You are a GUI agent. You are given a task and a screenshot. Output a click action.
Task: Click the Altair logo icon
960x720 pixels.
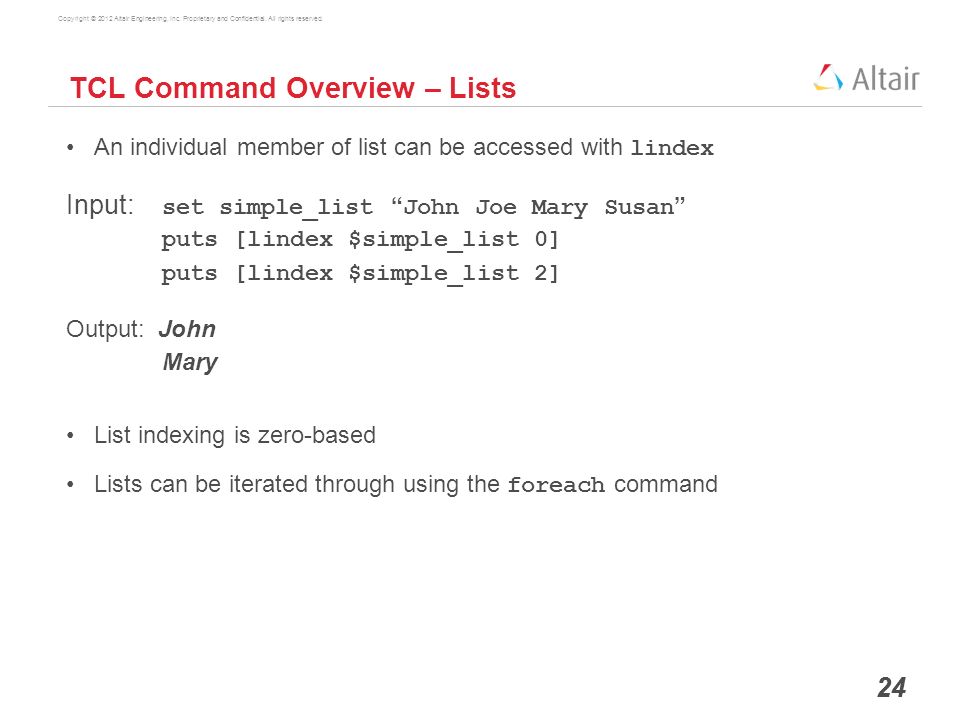[828, 78]
